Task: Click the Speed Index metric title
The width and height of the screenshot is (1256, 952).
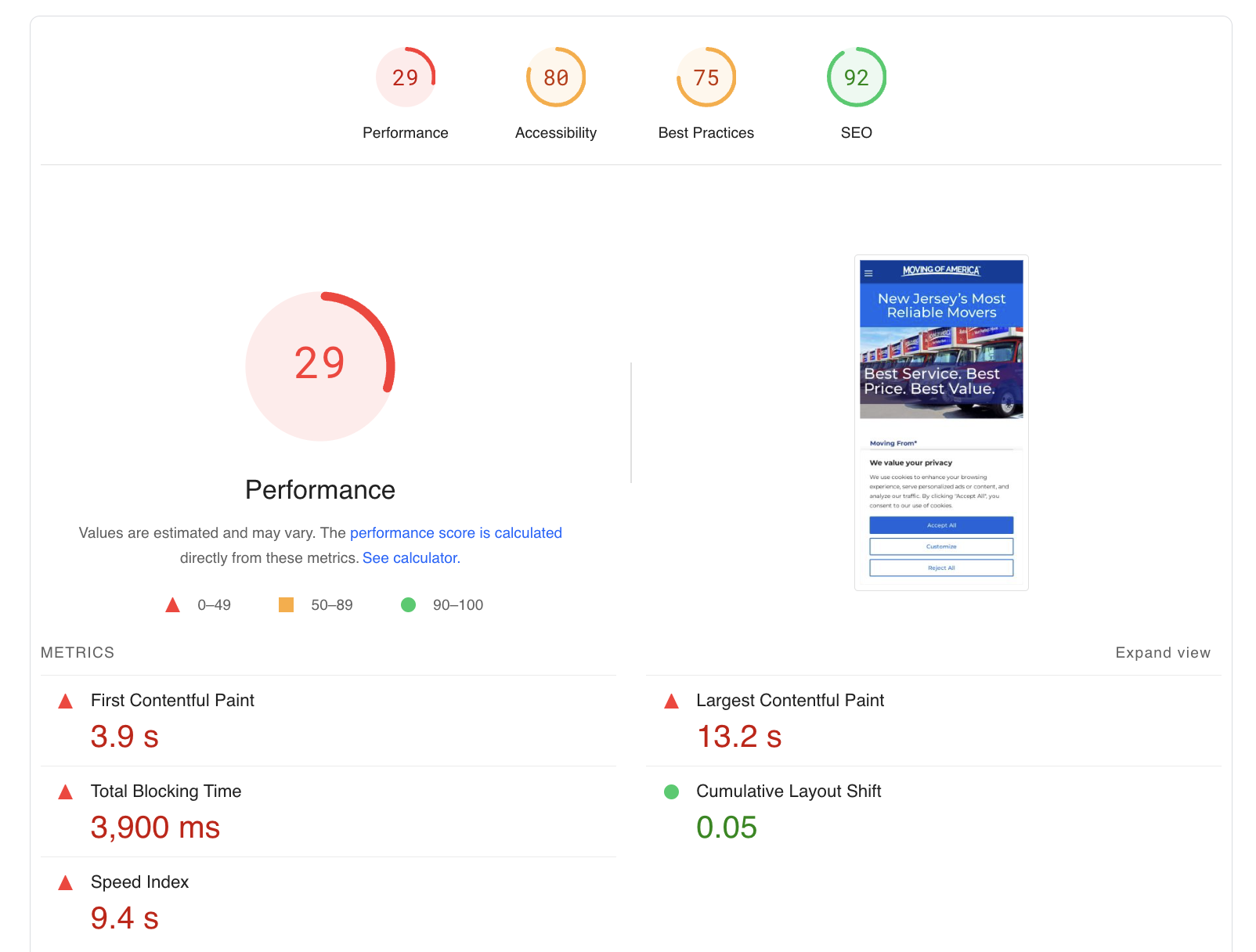Action: (139, 882)
